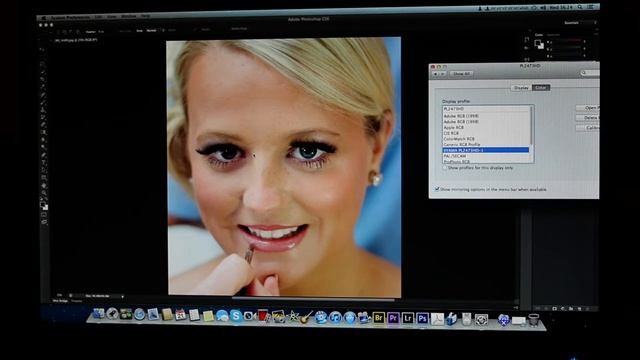Open GarageBand guitar icon in Dock
The height and width of the screenshot is (360, 640).
307,317
